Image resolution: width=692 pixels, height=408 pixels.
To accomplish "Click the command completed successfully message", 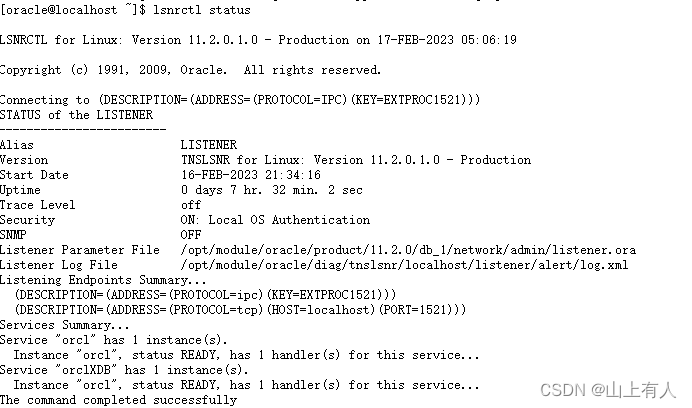I will pos(118,400).
